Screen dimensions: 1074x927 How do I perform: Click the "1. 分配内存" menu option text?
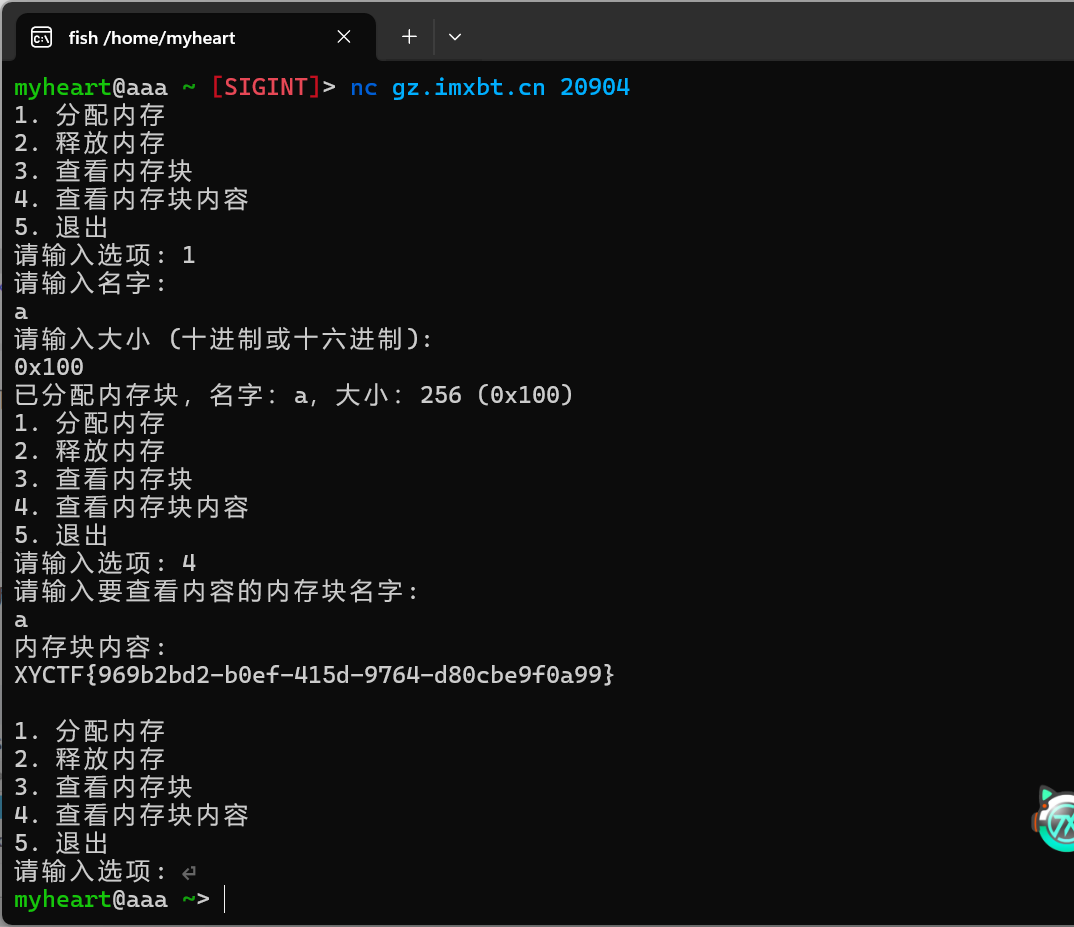click(x=90, y=115)
